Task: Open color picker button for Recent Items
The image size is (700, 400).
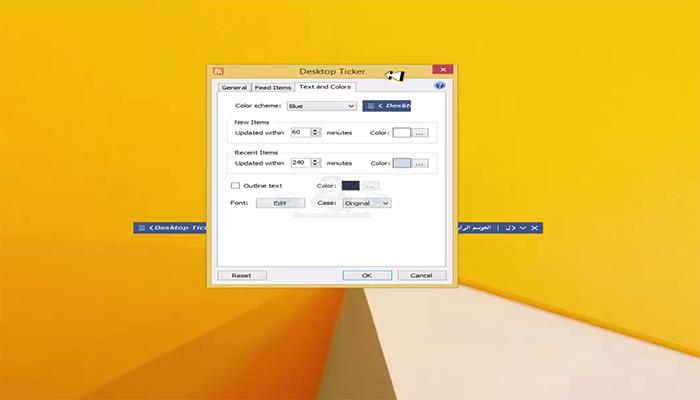Action: [420, 163]
